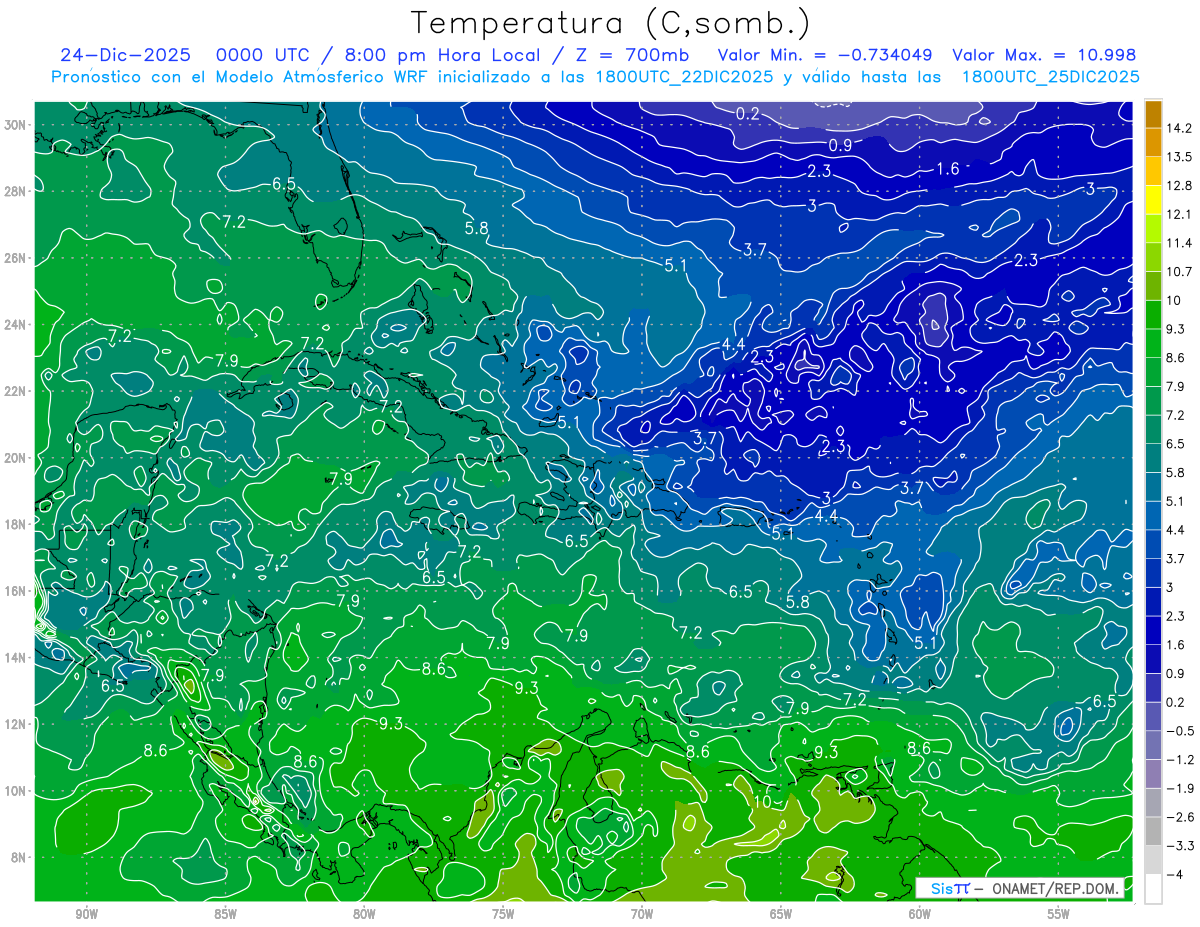Click the "0000 UTC" time text
The height and width of the screenshot is (927, 1200).
262,55
